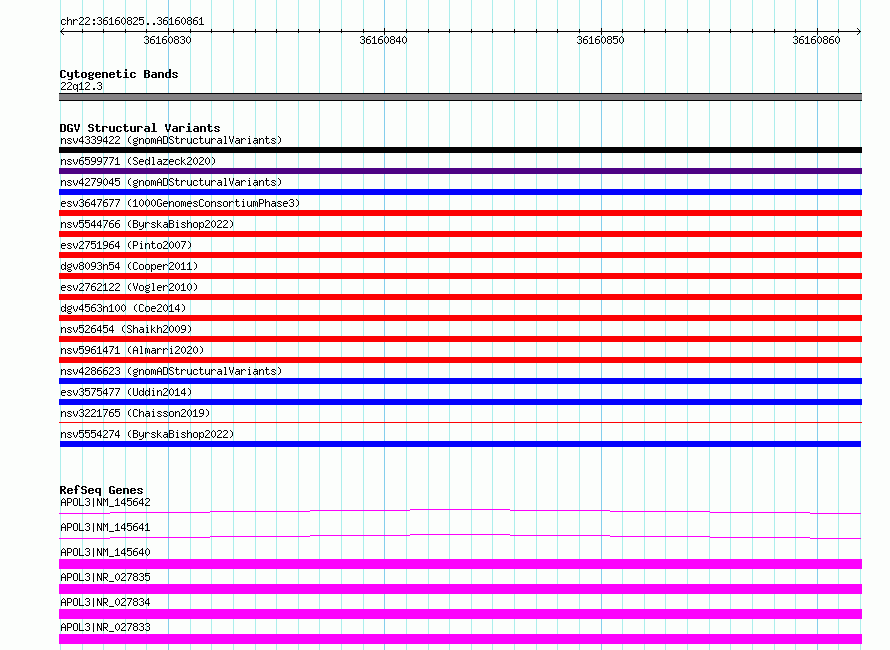Screen dimensions: 890x650
Task: Select the red bar for nsv526454
Action: 460,339
